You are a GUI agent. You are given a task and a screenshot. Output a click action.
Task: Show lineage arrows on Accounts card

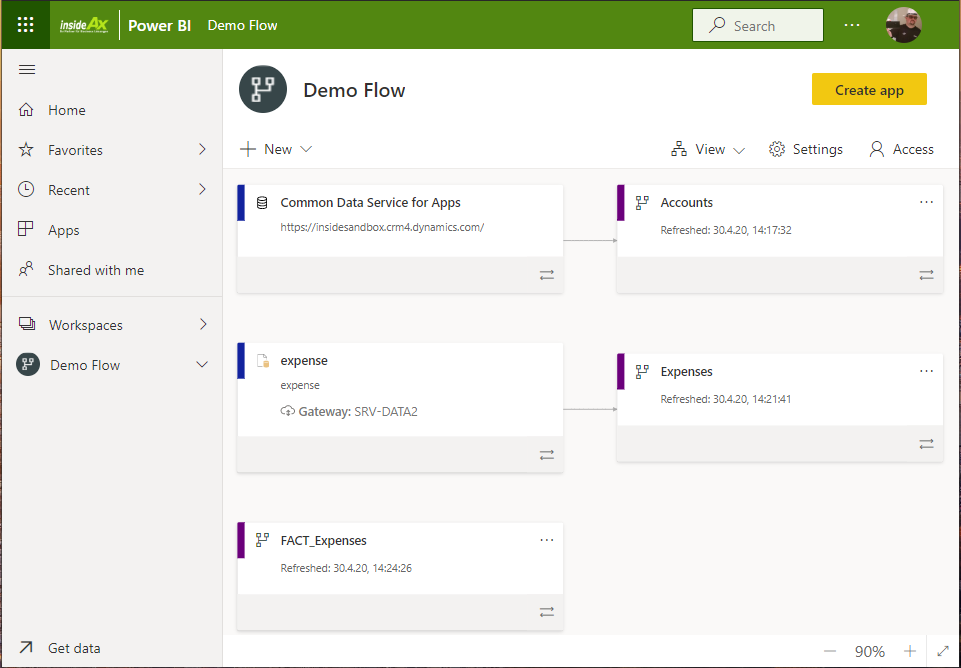coord(927,275)
